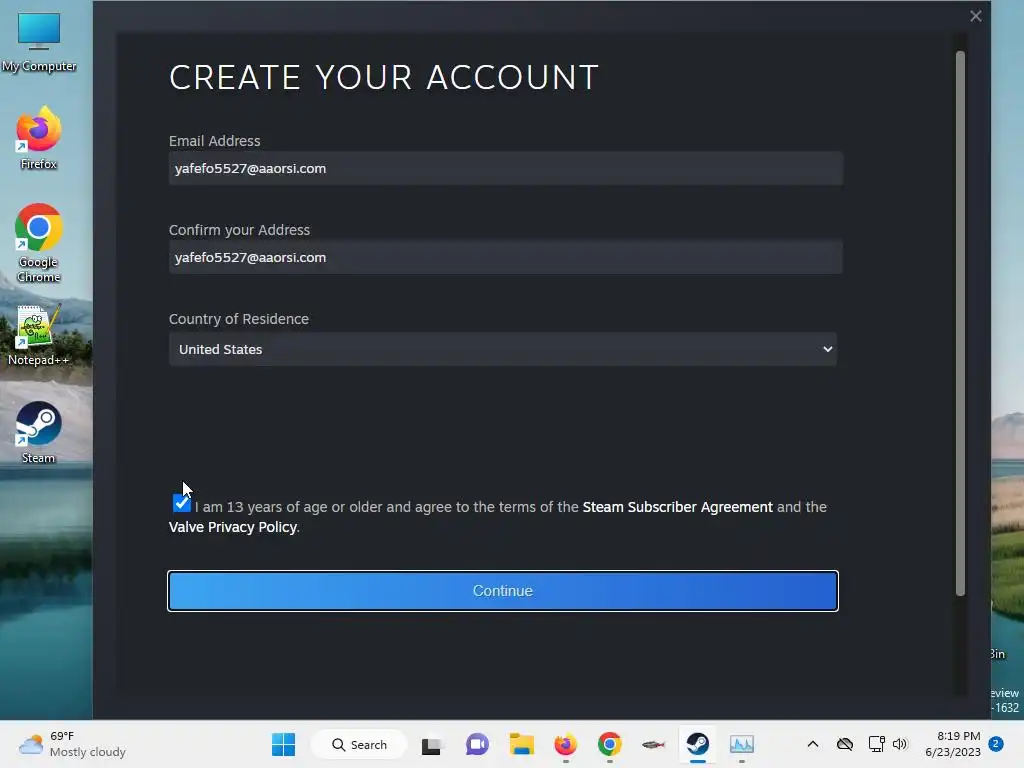
Task: Open the performance monitor taskbar app
Action: click(x=742, y=744)
